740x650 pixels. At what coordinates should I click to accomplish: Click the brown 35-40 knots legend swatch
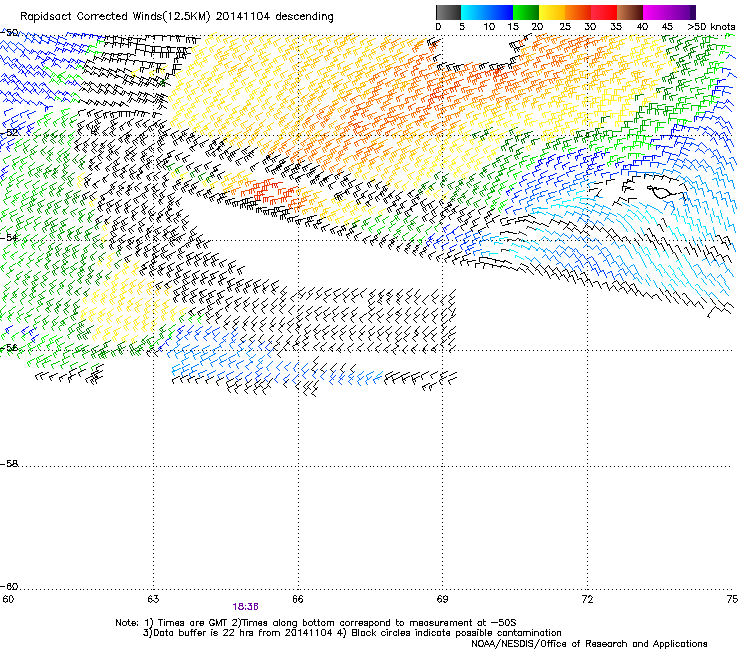pyautogui.click(x=630, y=12)
